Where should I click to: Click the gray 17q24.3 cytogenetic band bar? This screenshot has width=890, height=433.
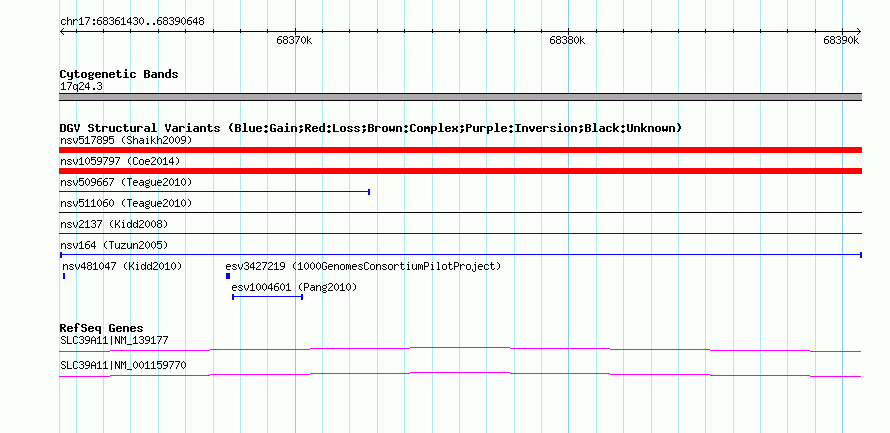[460, 97]
